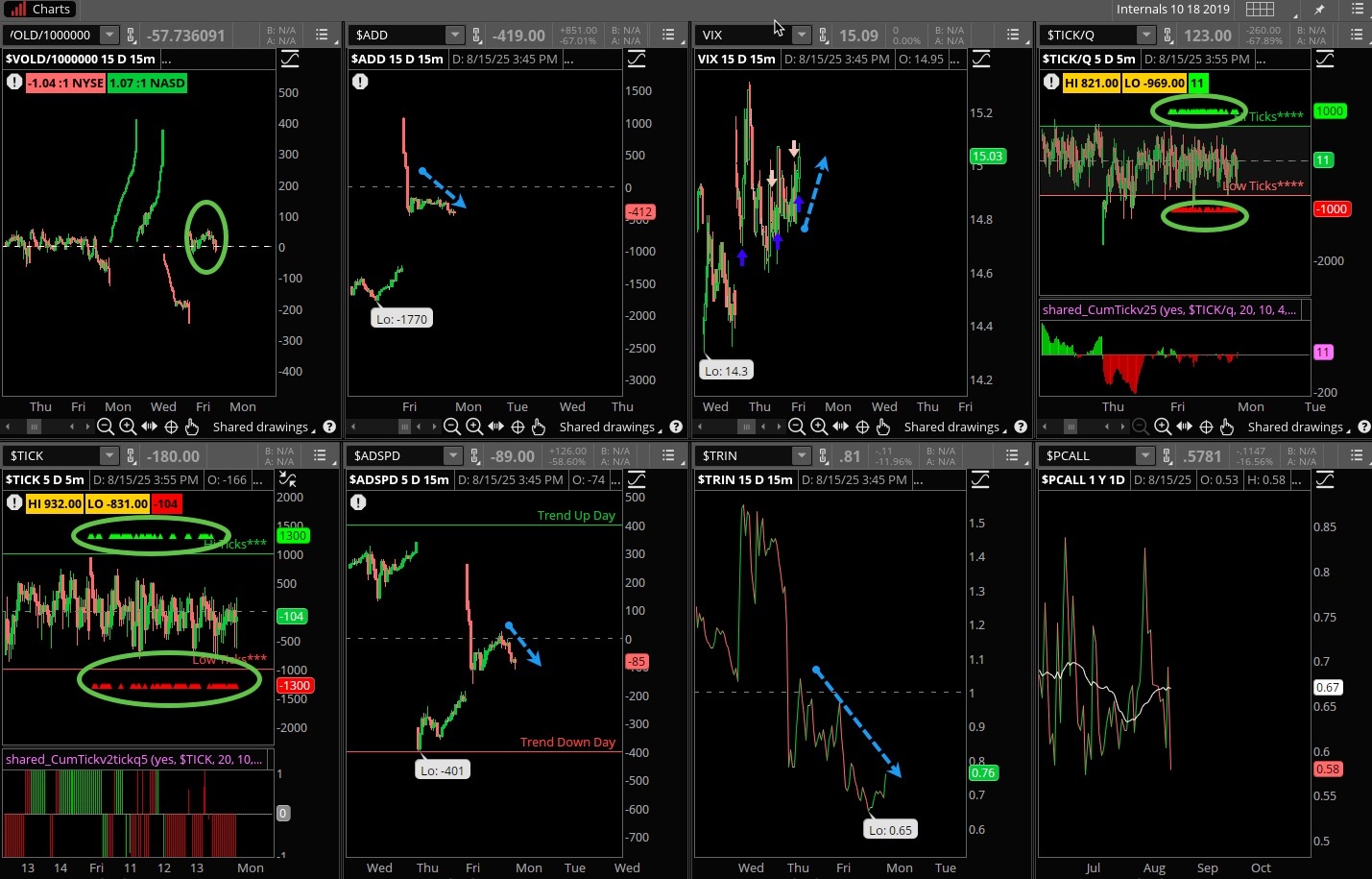Open the $ADSPD panel list menu
1372x879 pixels.
point(667,456)
